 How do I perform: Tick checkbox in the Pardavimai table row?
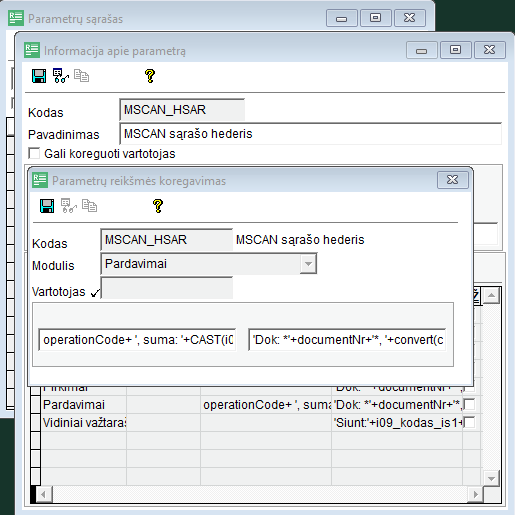click(469, 404)
